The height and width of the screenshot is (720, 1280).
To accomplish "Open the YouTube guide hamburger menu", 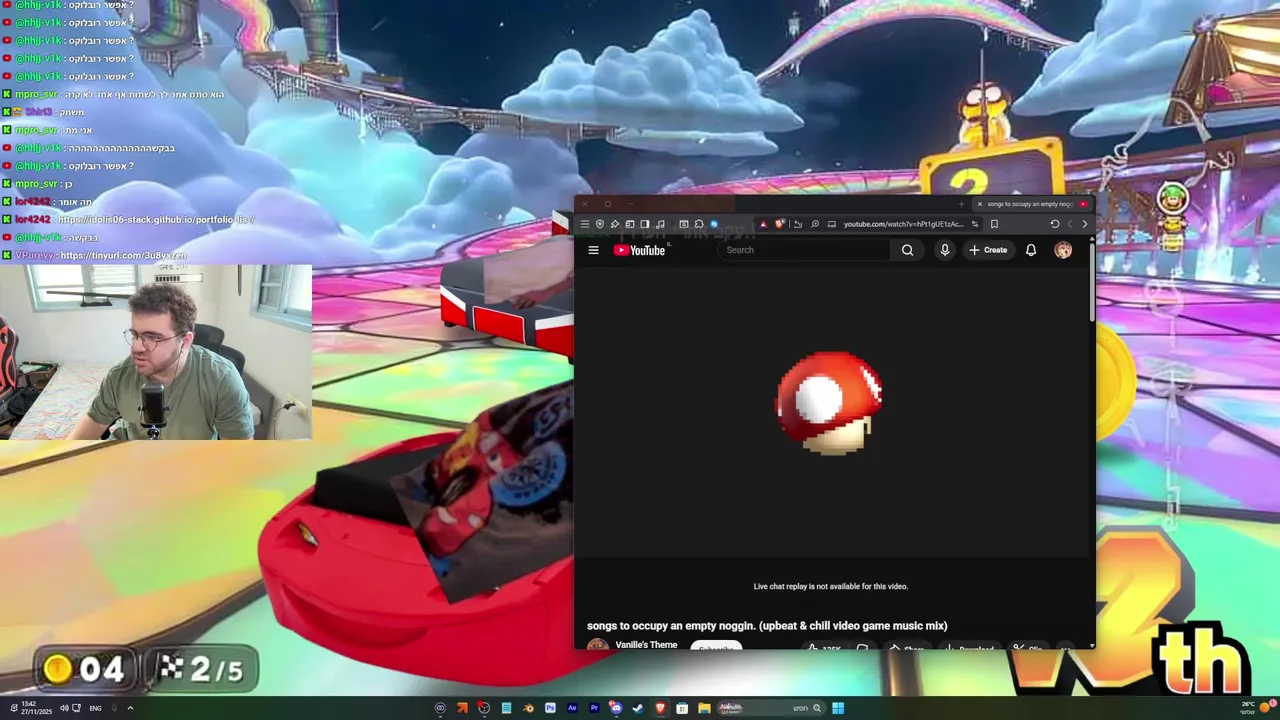I will [x=593, y=250].
